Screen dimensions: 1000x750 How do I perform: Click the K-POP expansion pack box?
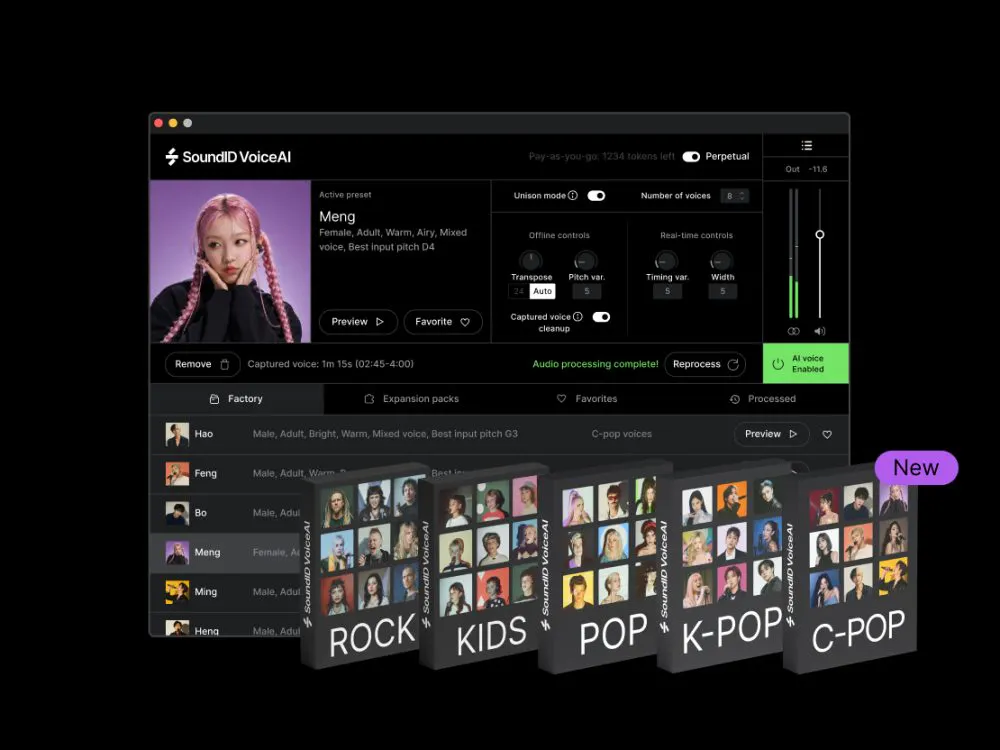[722, 566]
